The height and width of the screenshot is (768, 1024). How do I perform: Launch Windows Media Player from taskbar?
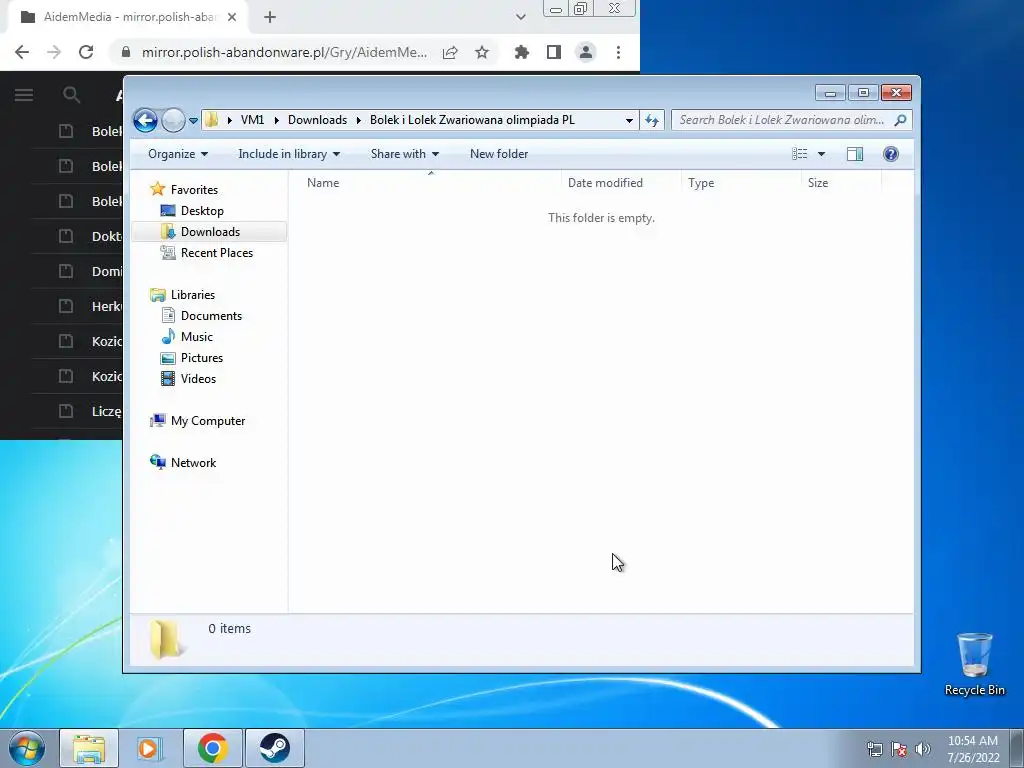tap(150, 748)
